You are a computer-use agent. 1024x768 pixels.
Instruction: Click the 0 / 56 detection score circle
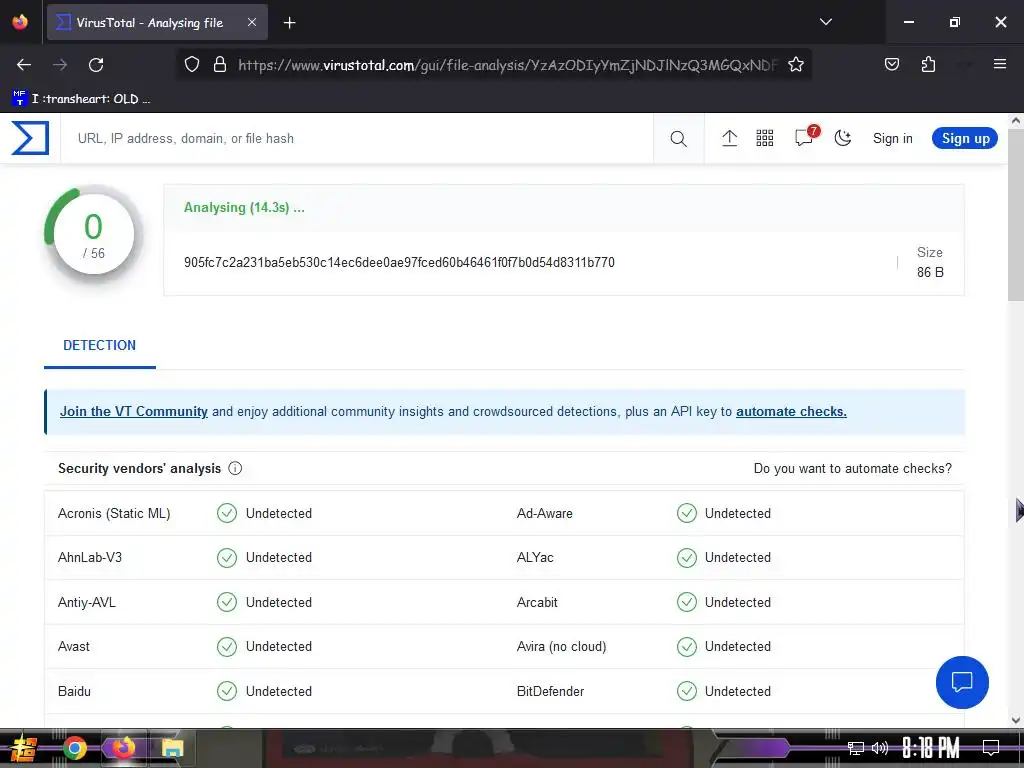click(94, 235)
